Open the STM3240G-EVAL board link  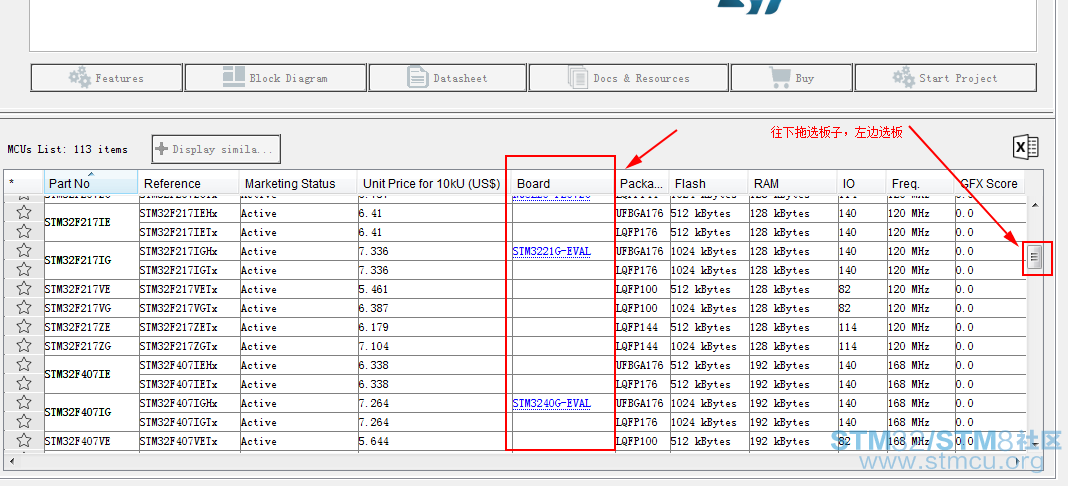tap(552, 404)
